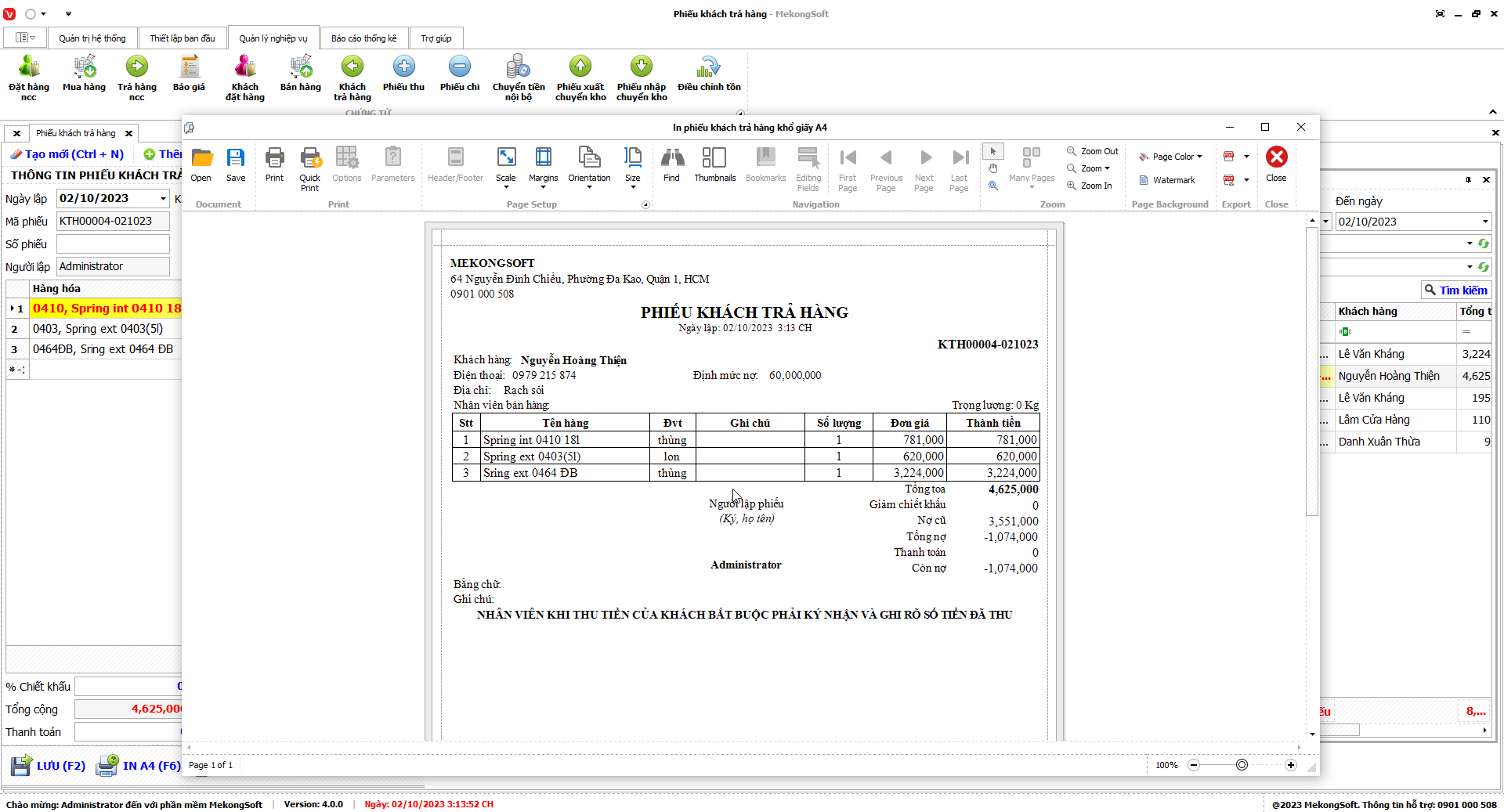This screenshot has height=812, width=1504.
Task: Switch to Báo cáo thống kê tab
Action: pyautogui.click(x=363, y=38)
